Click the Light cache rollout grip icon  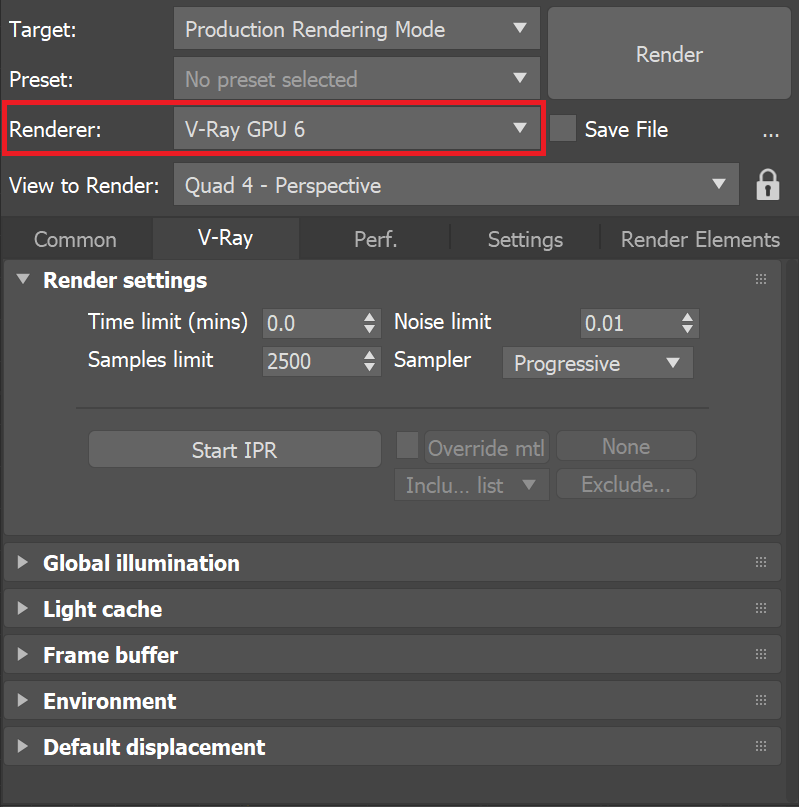tap(761, 608)
